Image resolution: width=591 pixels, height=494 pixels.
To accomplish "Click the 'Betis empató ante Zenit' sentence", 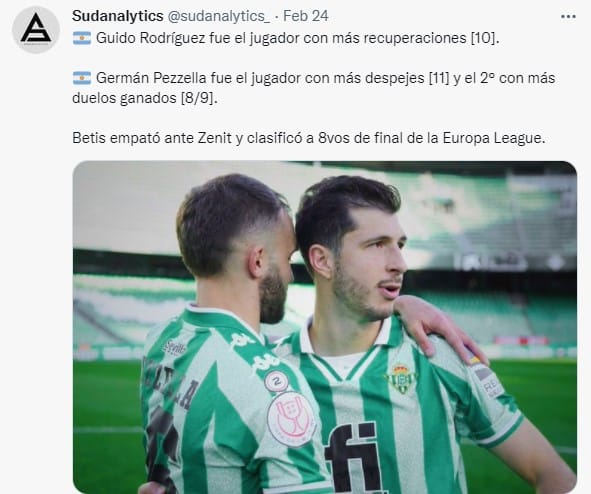I will click(308, 138).
